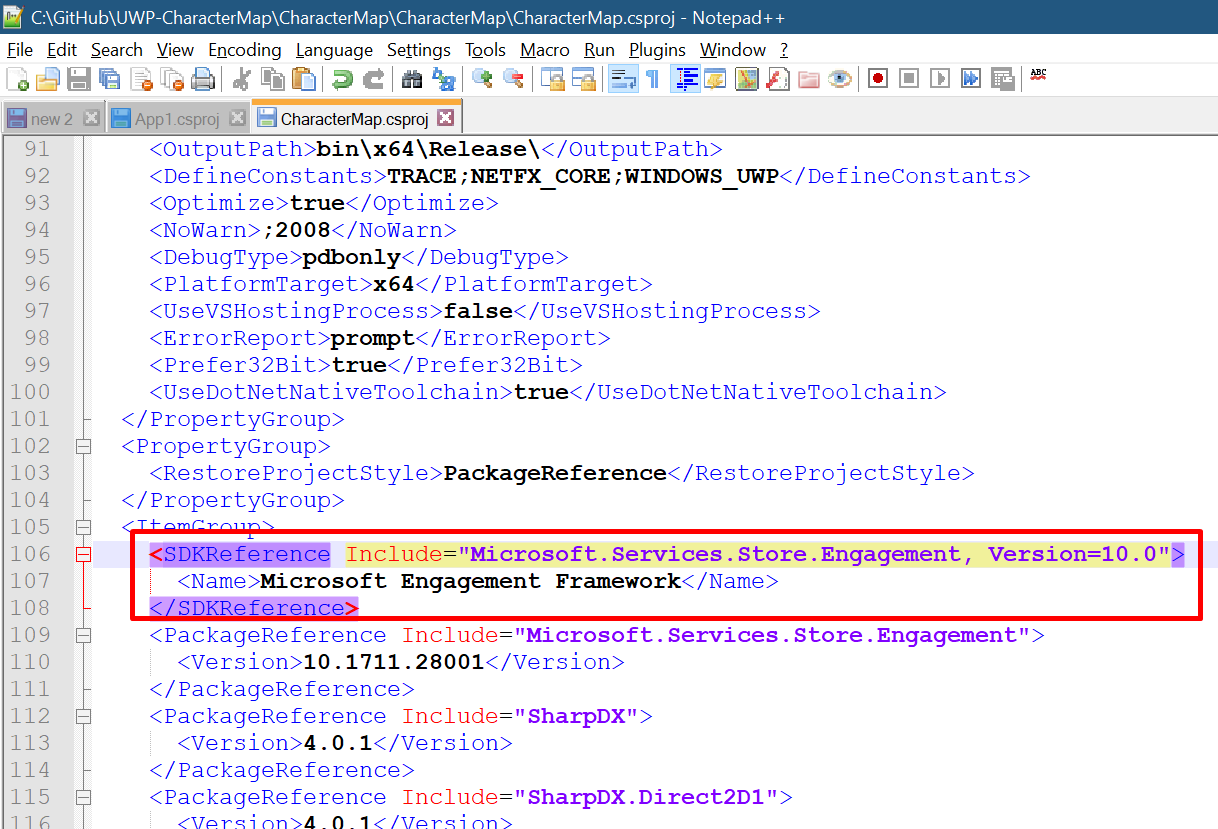Collapse the SDKReference fold at line 106
Screen dimensions: 1218x829
[x=83, y=554]
